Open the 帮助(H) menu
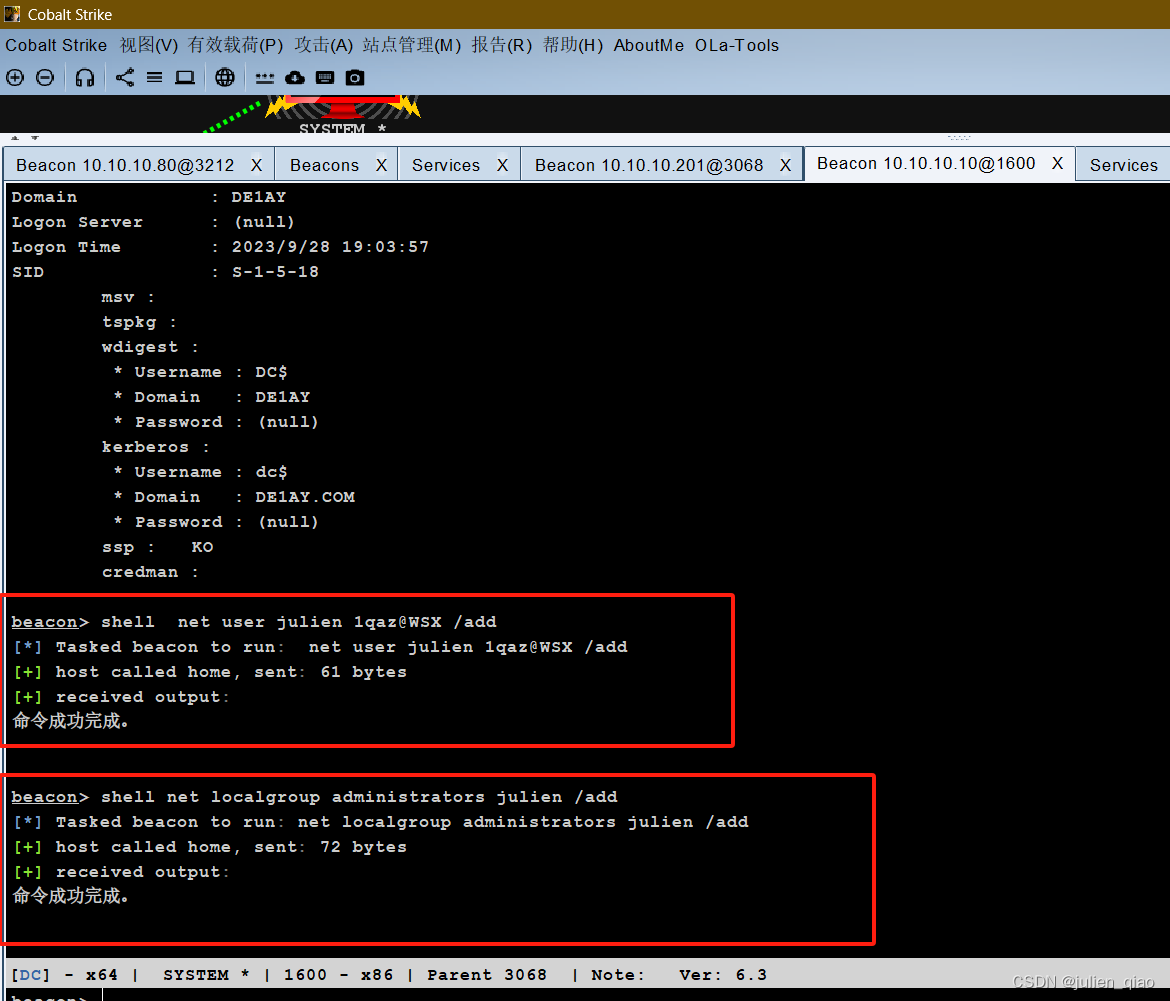The image size is (1170, 1001). [x=573, y=46]
